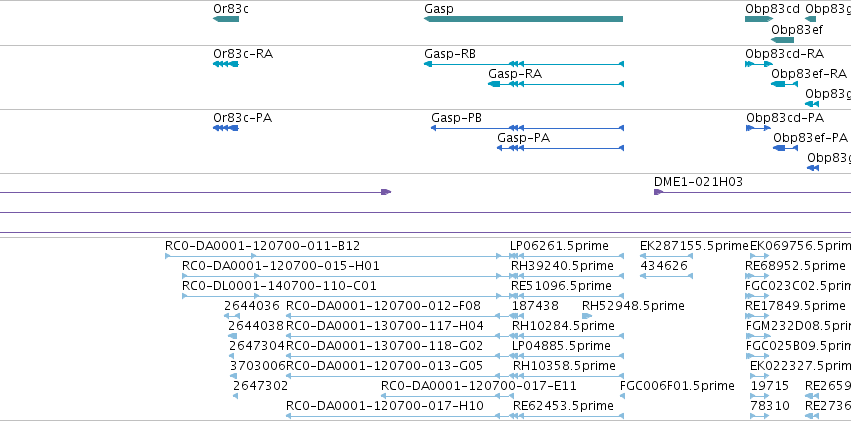851x421 pixels.
Task: Select the FGC023C02.5prime label
Action: pyautogui.click(x=798, y=285)
